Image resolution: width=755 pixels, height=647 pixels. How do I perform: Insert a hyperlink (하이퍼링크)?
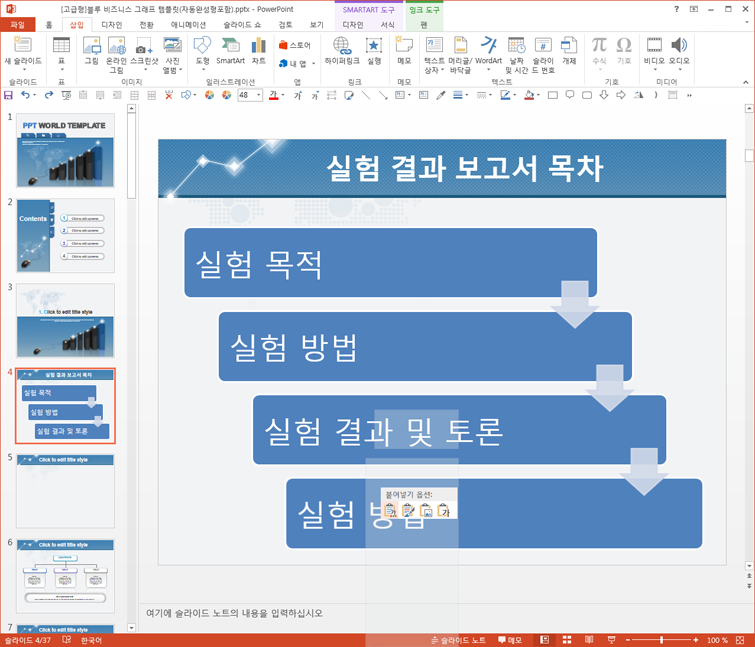[342, 51]
